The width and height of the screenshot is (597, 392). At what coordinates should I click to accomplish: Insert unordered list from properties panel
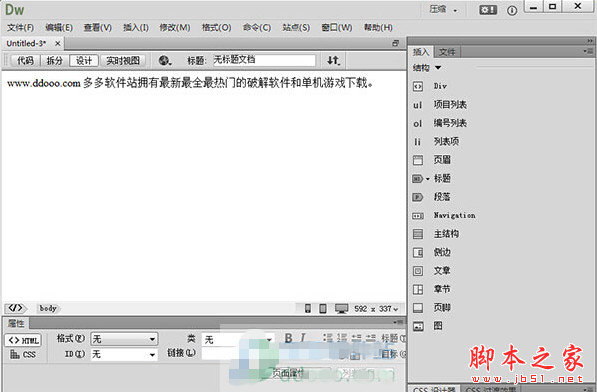327,338
